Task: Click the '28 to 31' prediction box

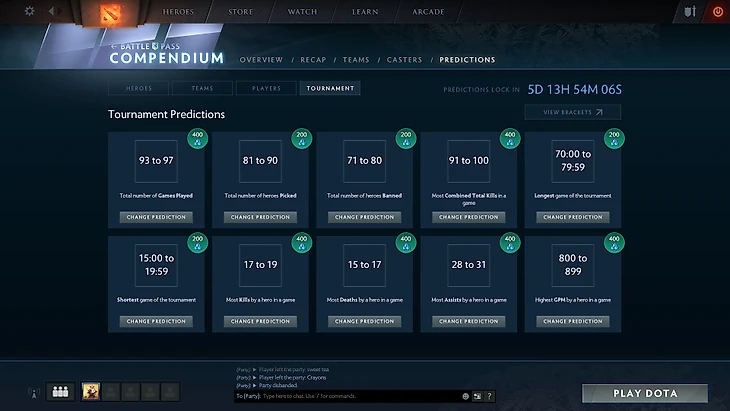Action: [469, 265]
